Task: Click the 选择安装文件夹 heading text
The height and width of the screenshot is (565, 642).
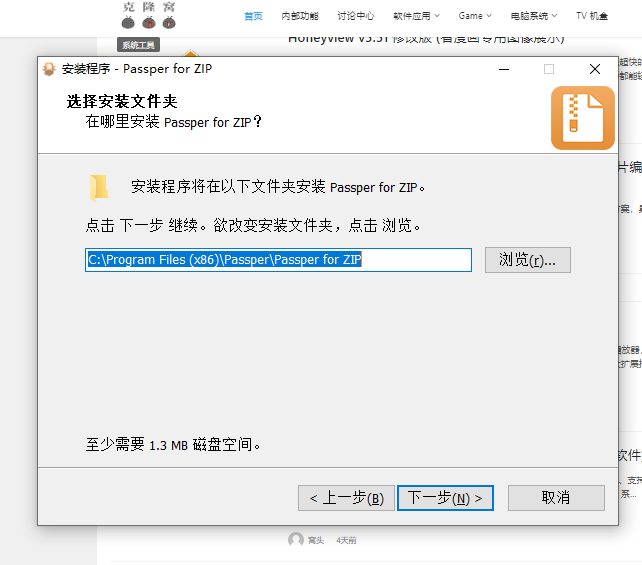Action: (x=122, y=101)
